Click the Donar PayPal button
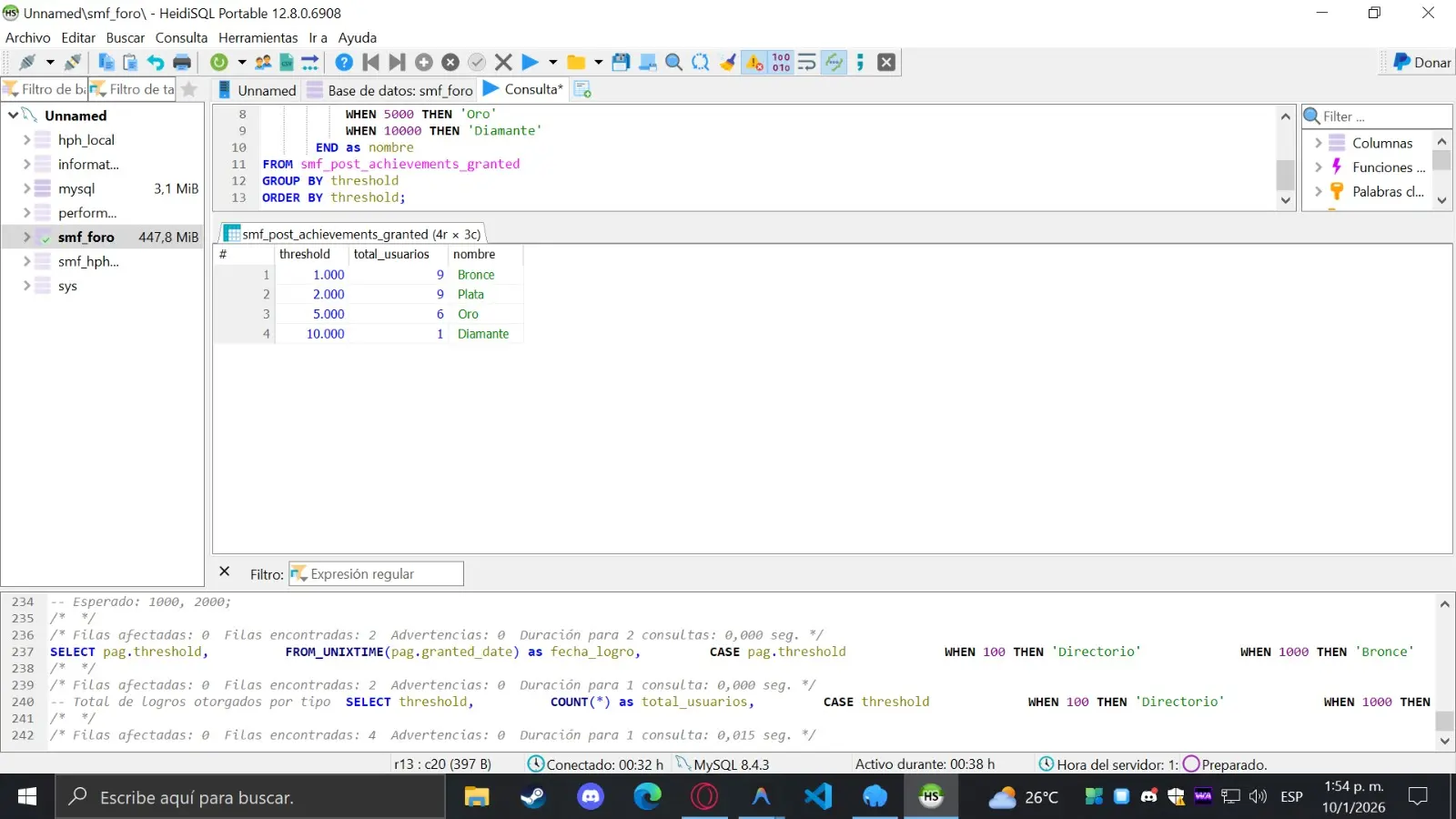Screen dimensions: 1456x819 coord(1422,62)
